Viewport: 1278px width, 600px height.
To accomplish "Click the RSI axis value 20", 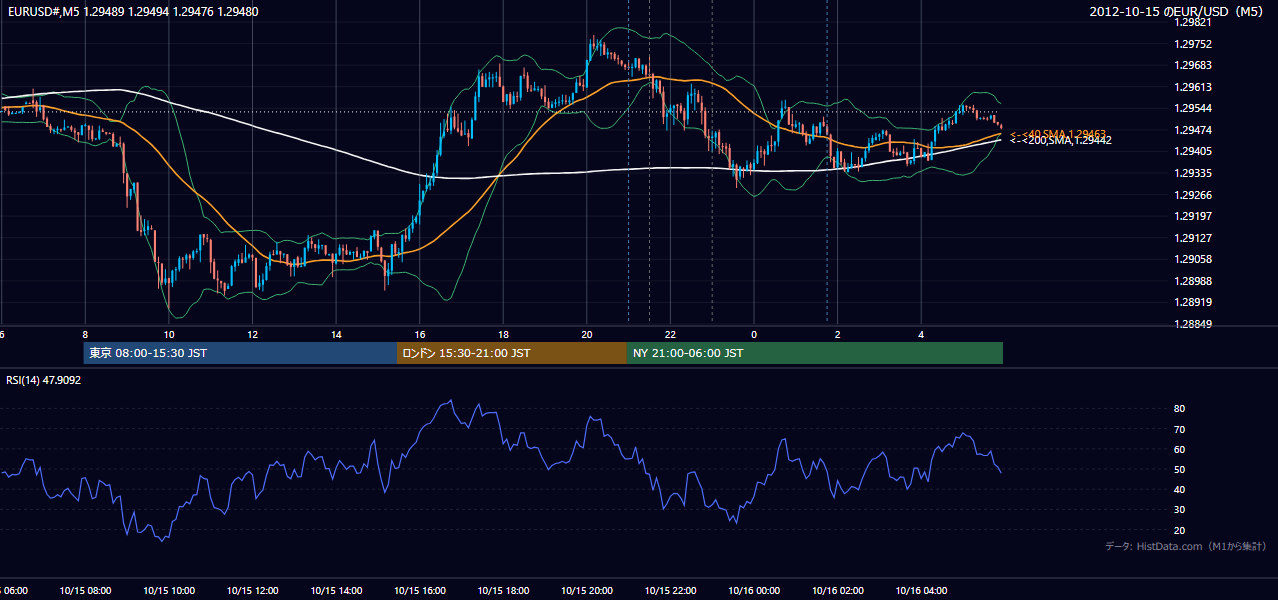I will coord(1180,530).
